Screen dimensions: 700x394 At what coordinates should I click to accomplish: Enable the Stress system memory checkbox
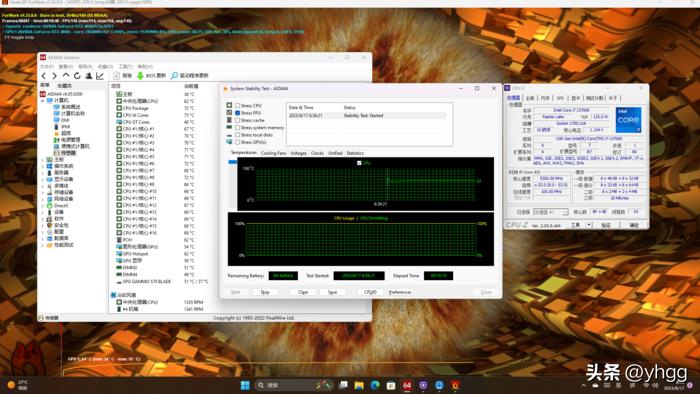[x=238, y=128]
